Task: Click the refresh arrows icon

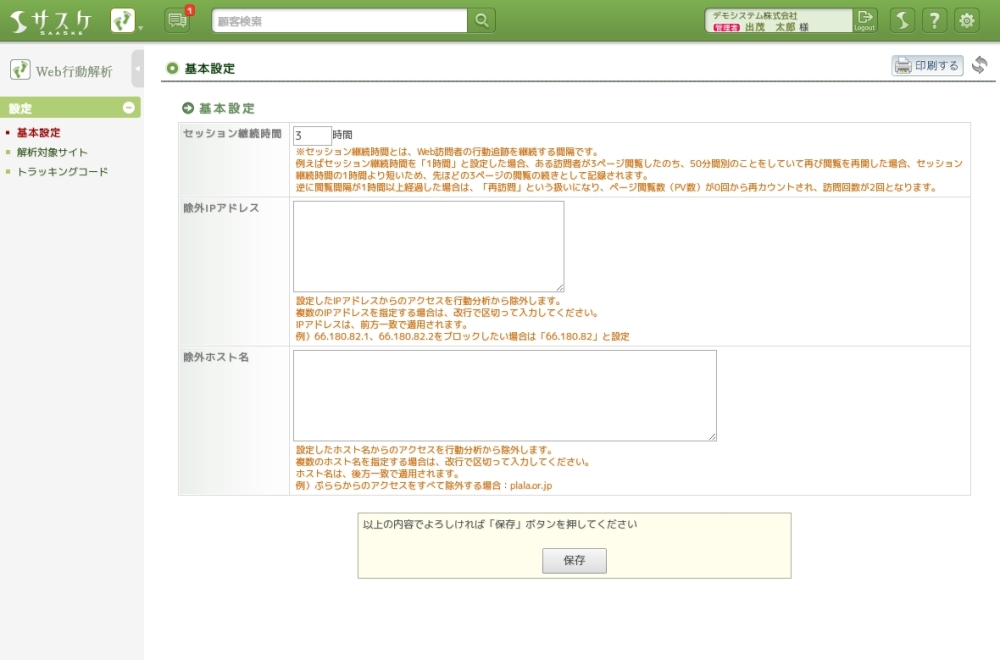Action: click(x=980, y=65)
